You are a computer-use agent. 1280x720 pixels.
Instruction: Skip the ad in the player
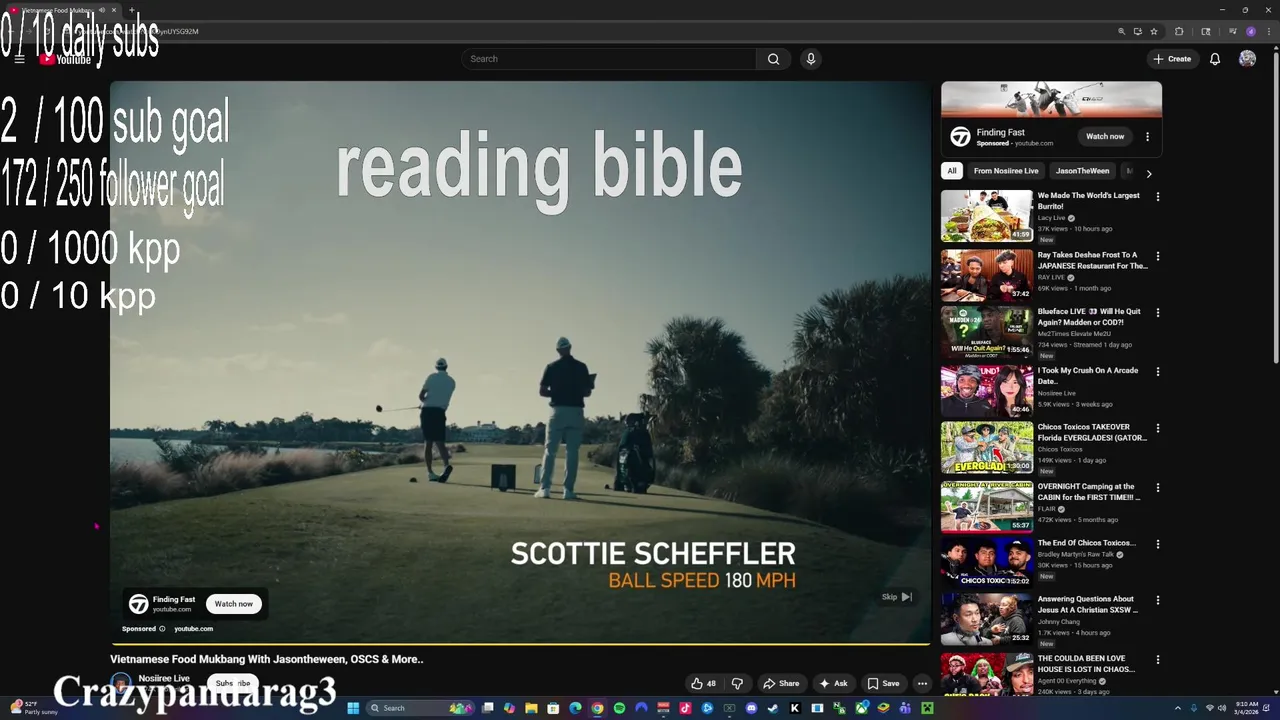(896, 597)
